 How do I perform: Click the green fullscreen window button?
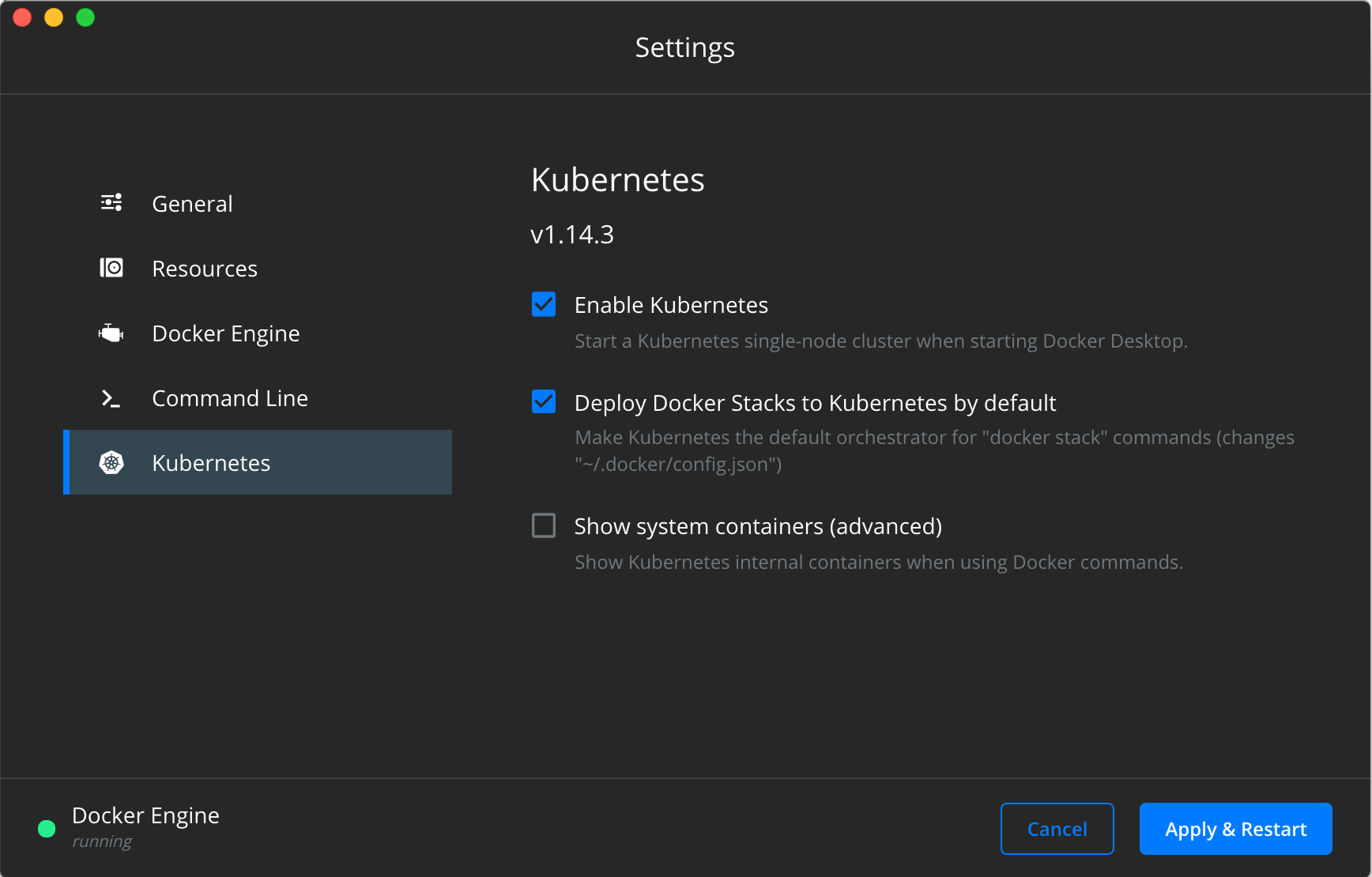(85, 17)
